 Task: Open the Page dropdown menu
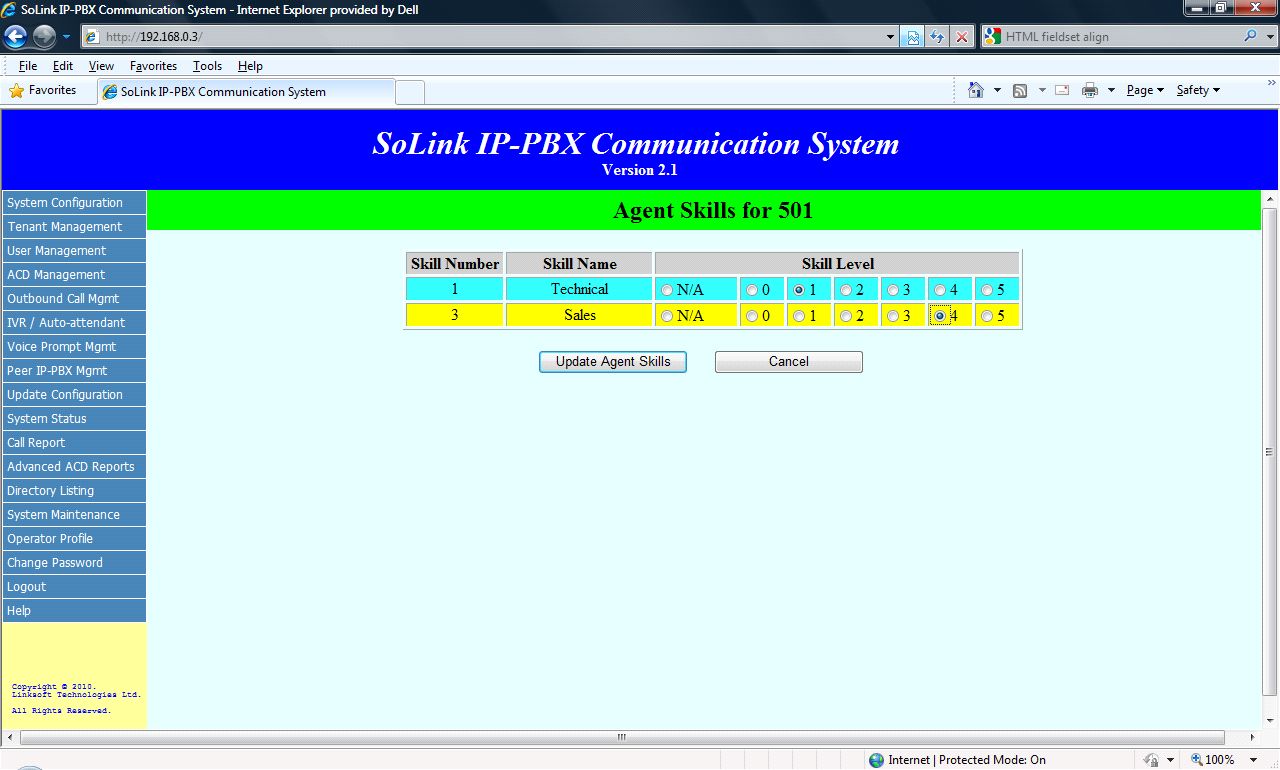pos(1145,90)
